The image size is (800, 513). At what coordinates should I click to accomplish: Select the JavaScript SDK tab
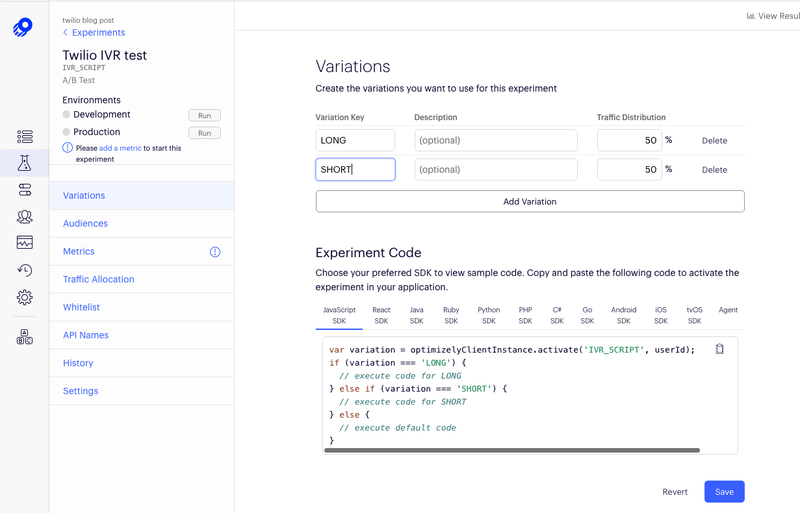pyautogui.click(x=339, y=315)
